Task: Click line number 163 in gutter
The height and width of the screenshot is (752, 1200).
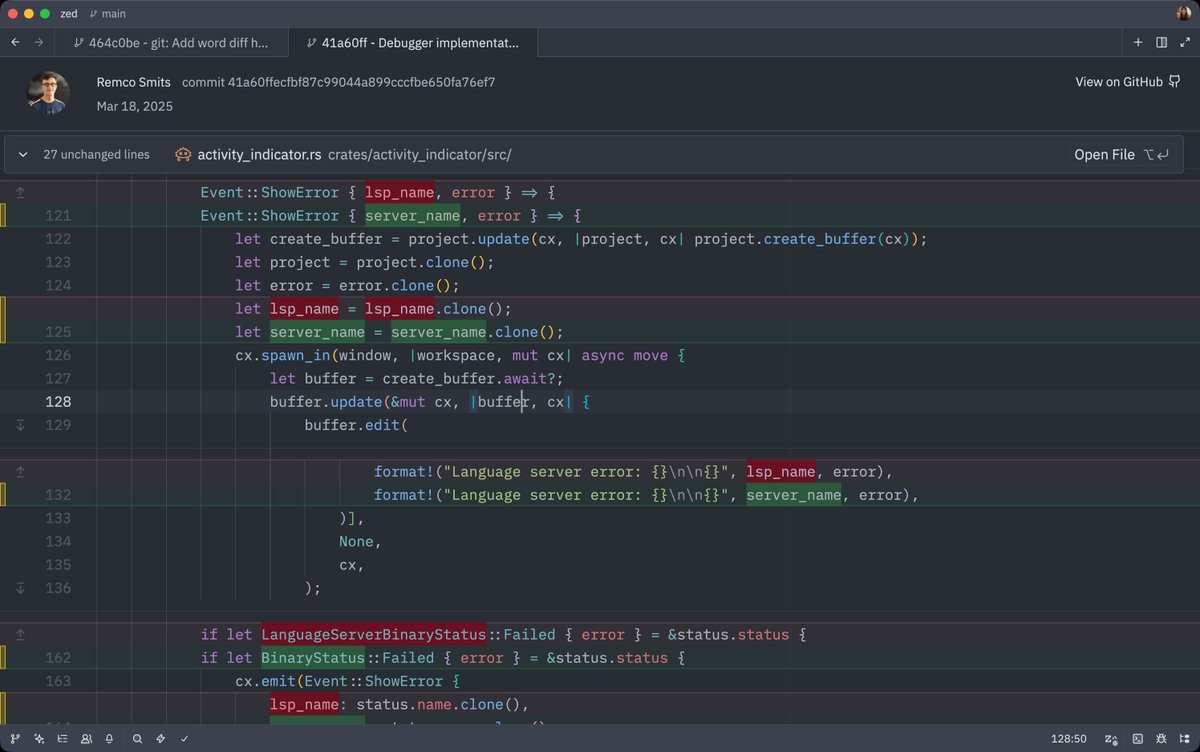Action: point(58,681)
